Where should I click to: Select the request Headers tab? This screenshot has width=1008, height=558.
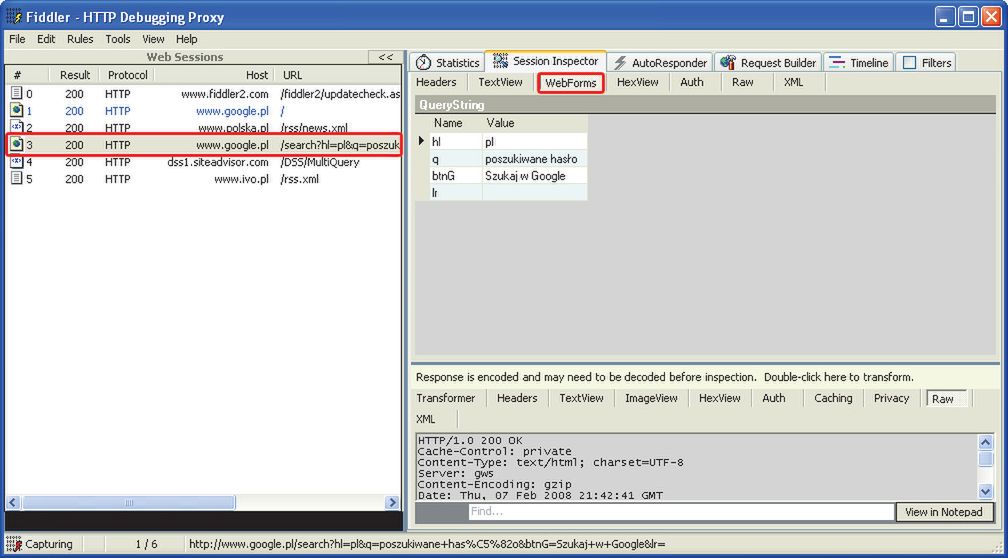coord(436,82)
